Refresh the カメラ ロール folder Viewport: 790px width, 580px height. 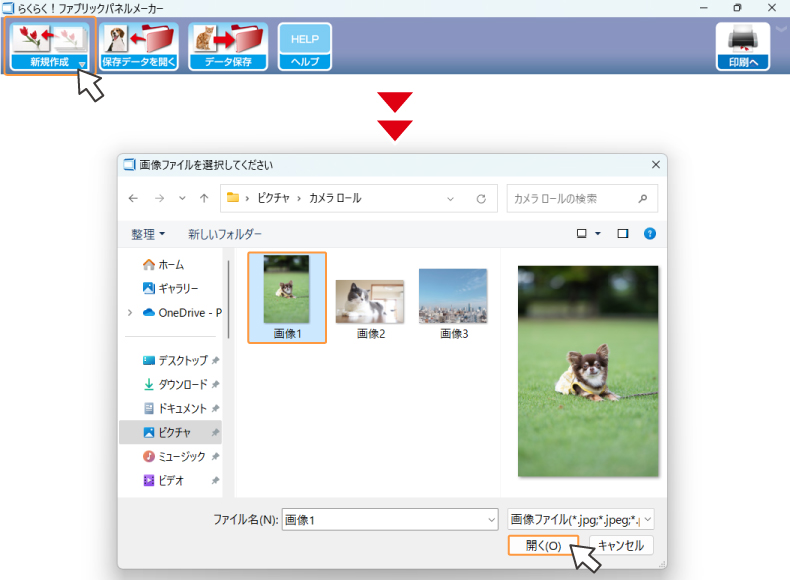[481, 199]
